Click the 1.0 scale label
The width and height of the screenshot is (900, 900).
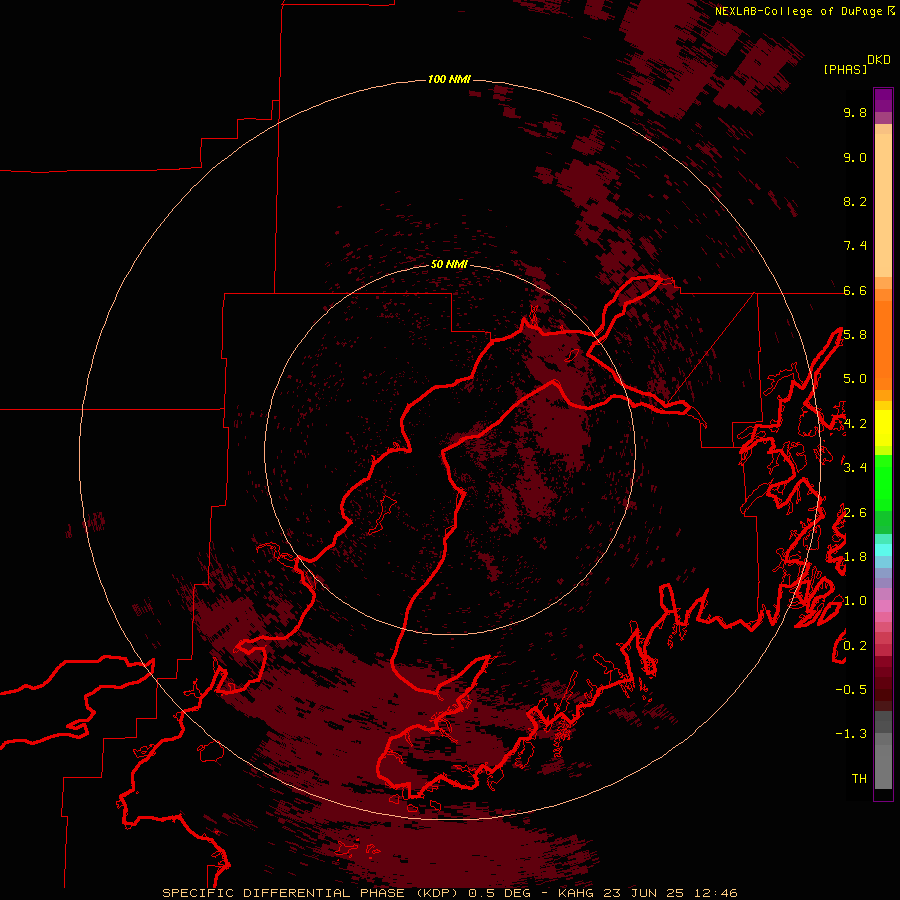[x=855, y=601]
